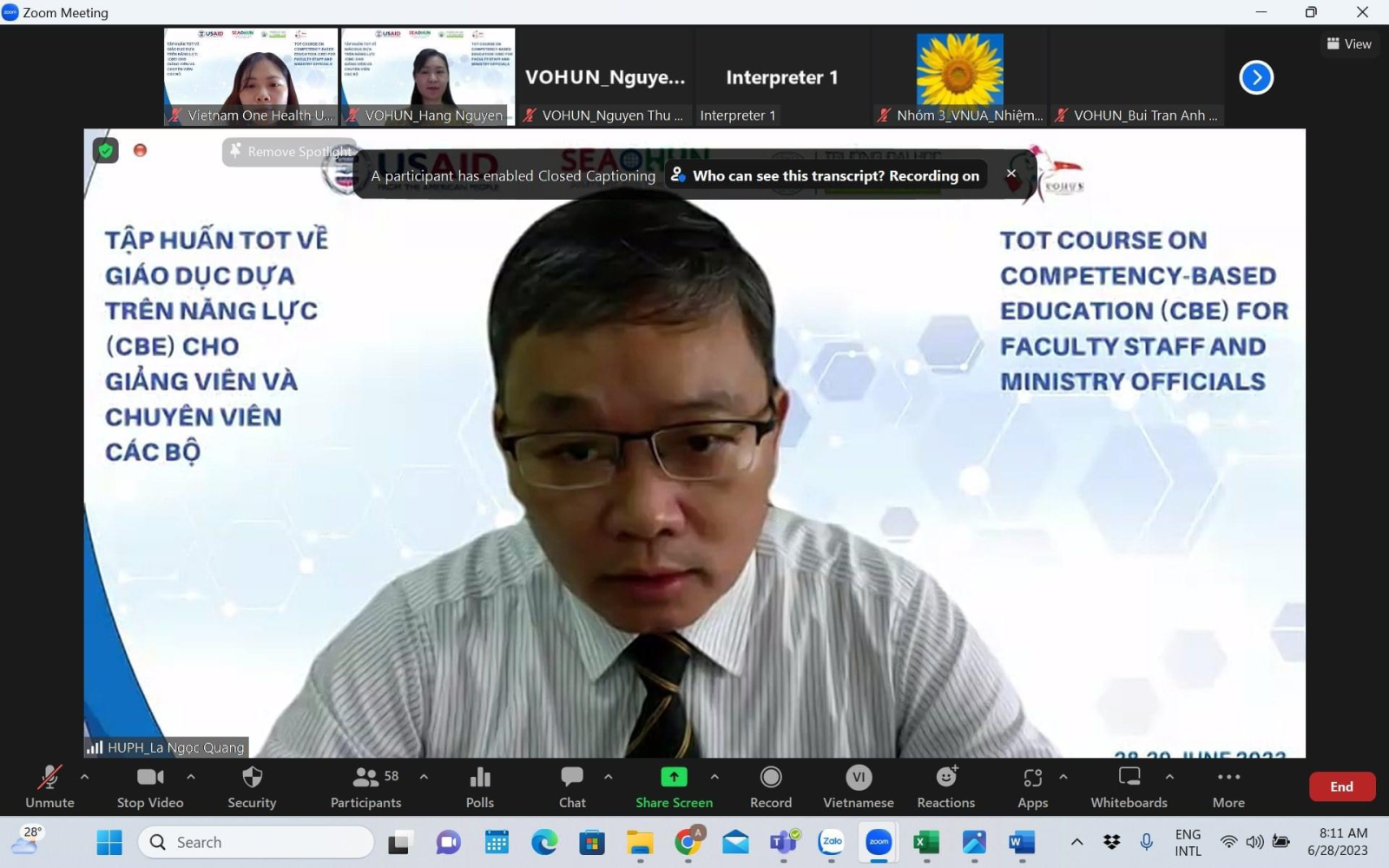1389x868 pixels.
Task: Open Word from the taskbar
Action: pyautogui.click(x=1023, y=842)
